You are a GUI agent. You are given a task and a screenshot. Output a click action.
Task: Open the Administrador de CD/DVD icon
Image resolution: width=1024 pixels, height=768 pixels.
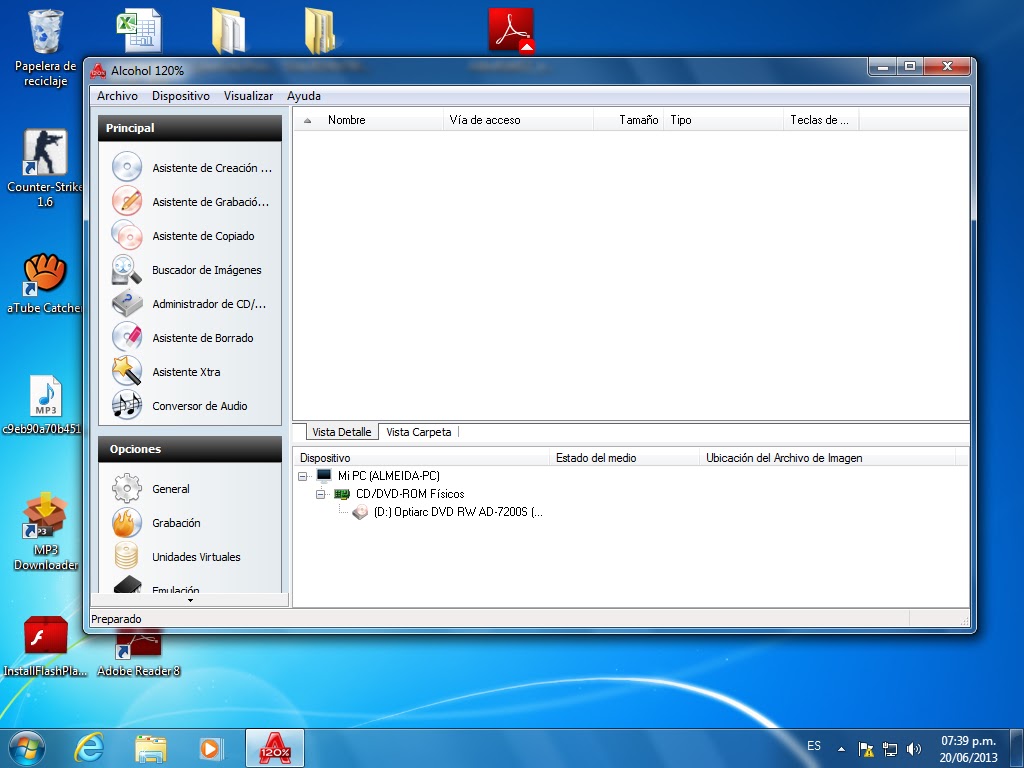127,303
